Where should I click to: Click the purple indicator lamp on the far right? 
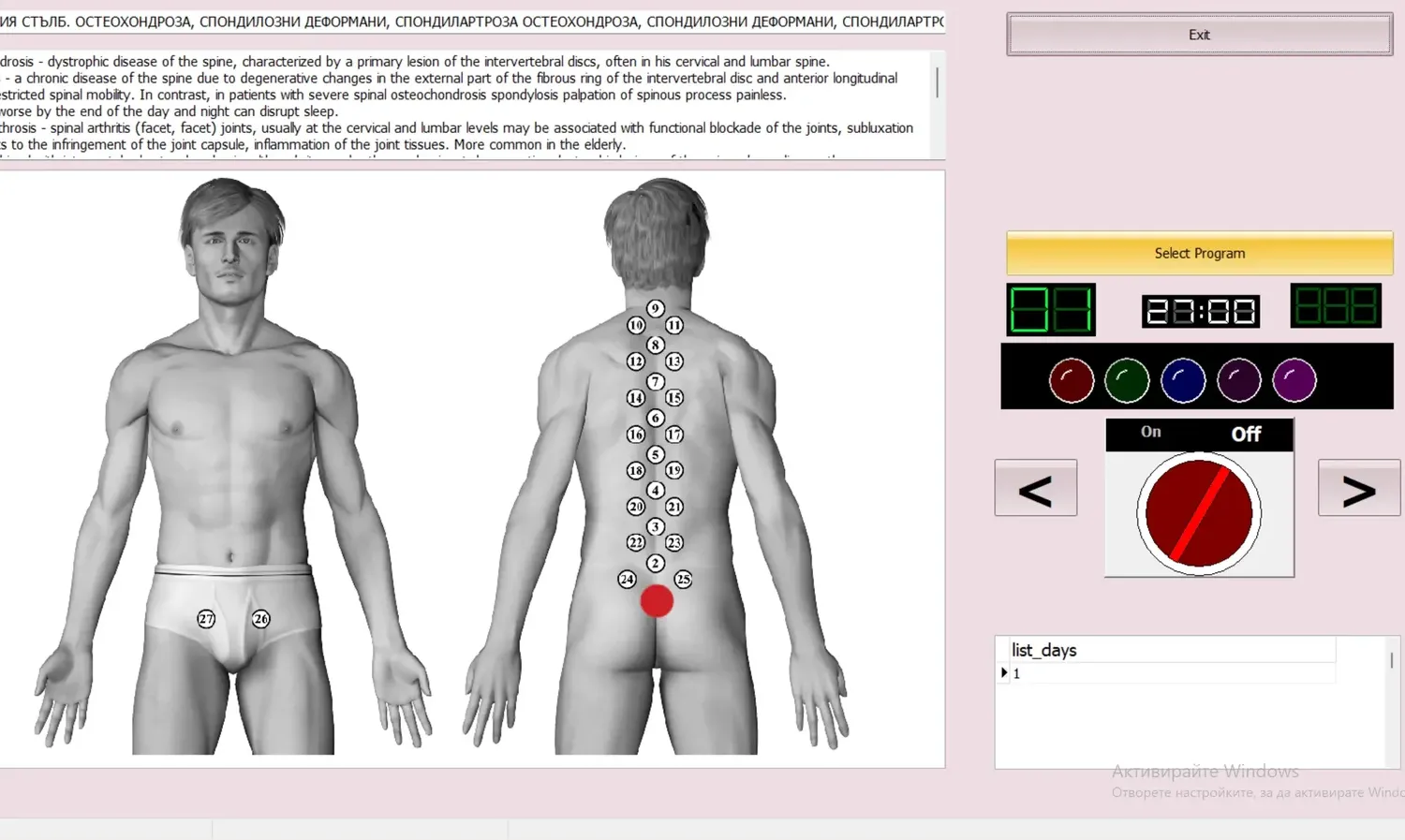tap(1294, 380)
